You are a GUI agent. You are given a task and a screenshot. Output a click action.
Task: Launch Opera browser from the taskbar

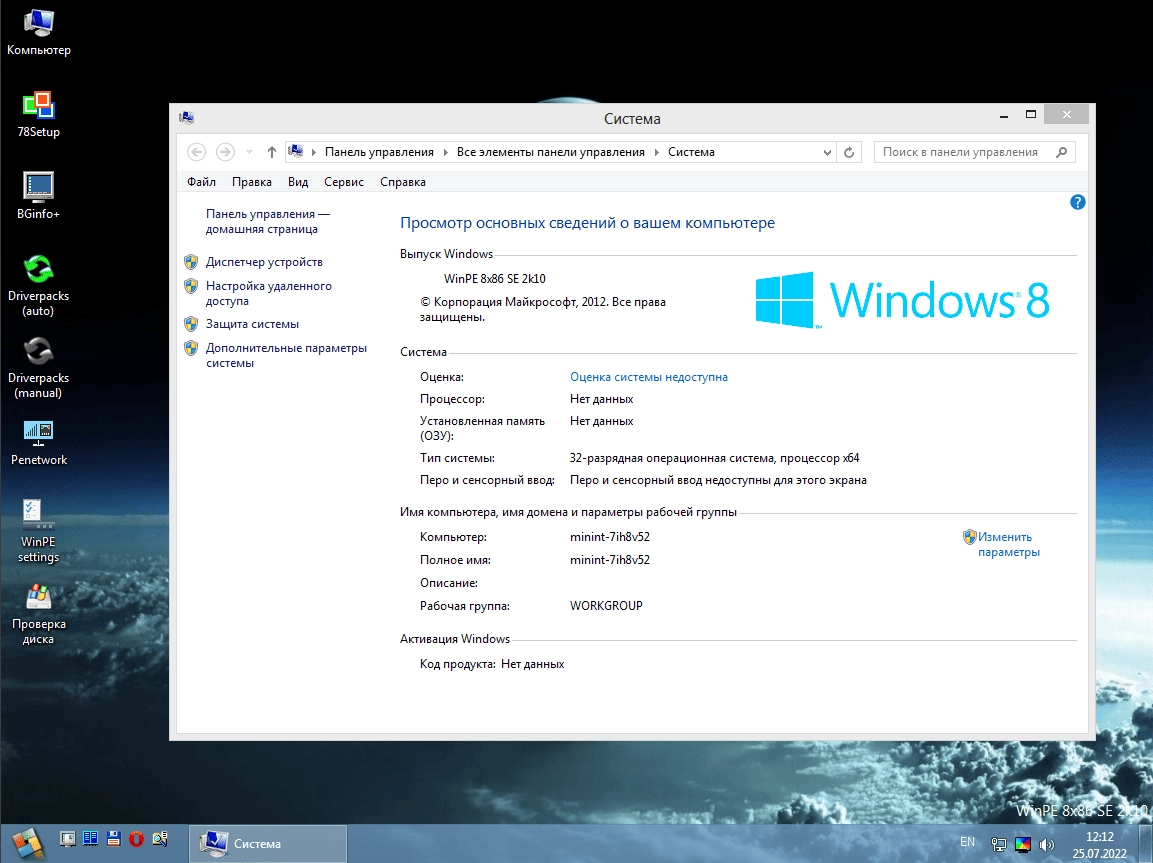click(x=136, y=839)
